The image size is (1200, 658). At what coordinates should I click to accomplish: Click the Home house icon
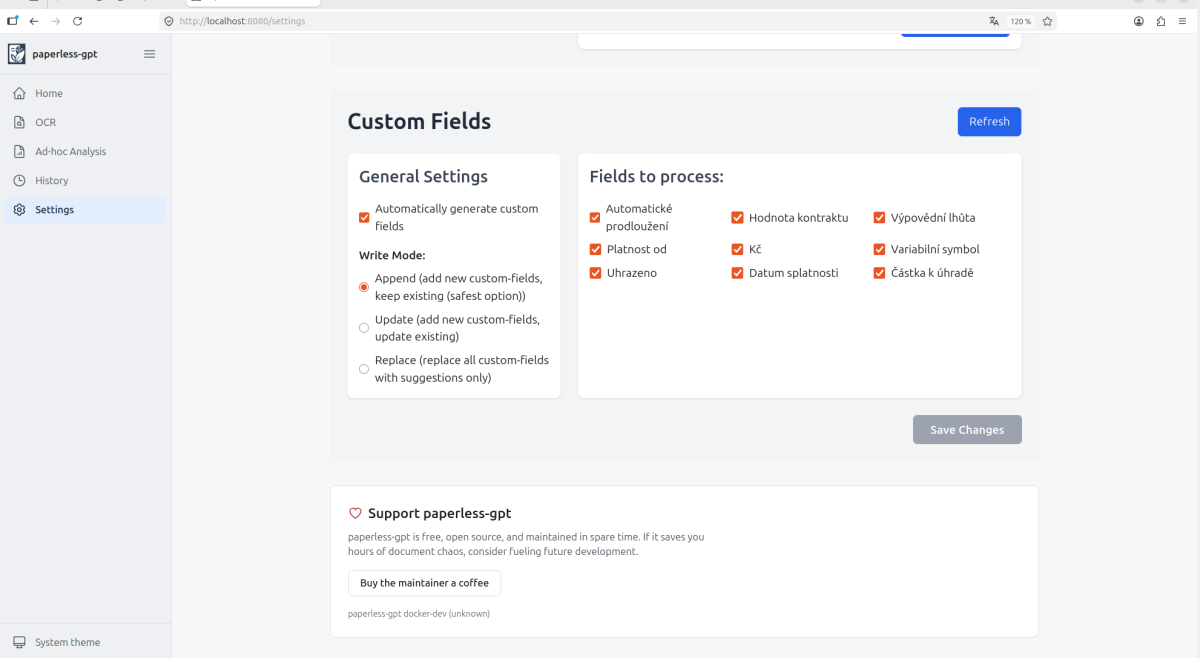tap(19, 93)
